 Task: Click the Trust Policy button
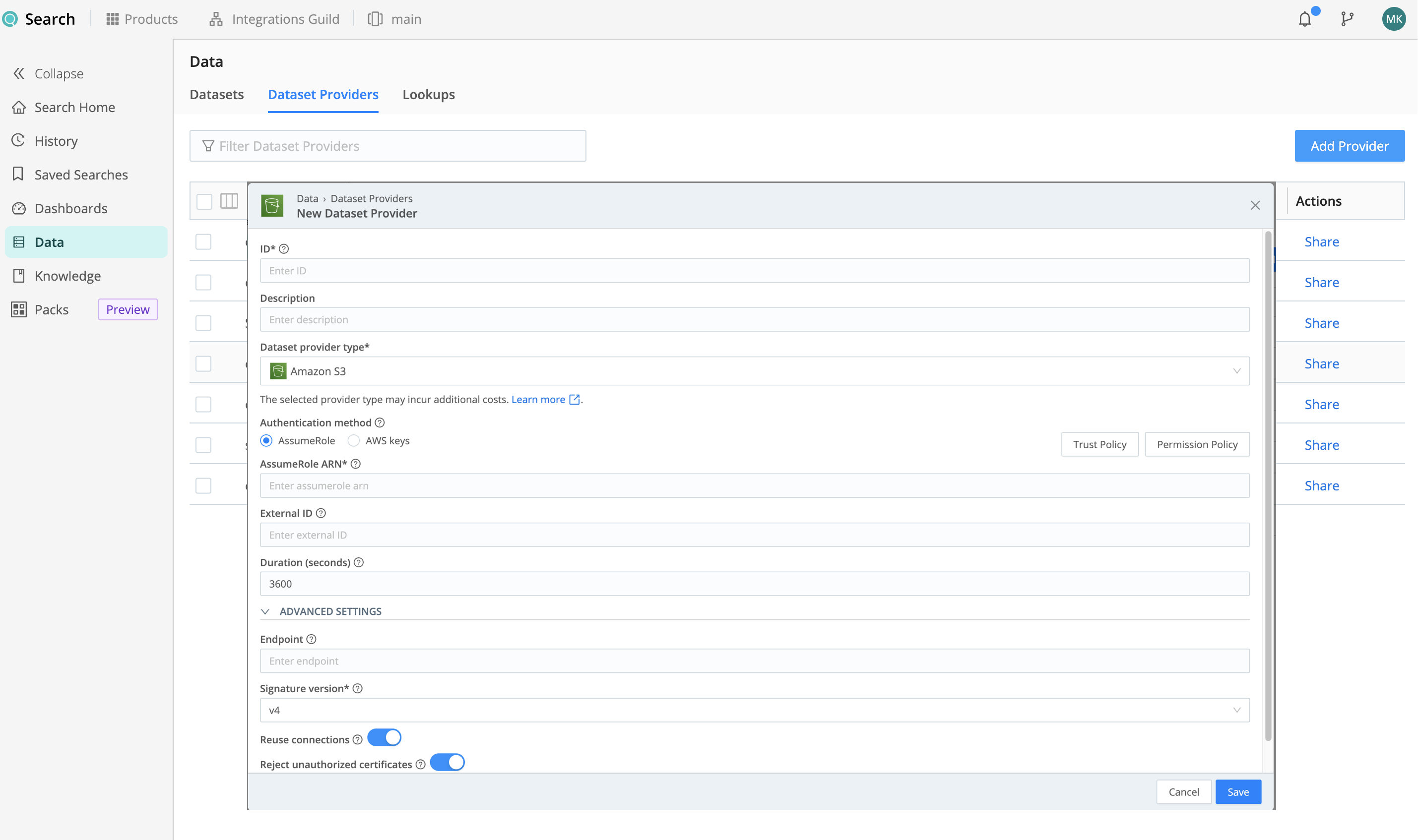(1099, 444)
